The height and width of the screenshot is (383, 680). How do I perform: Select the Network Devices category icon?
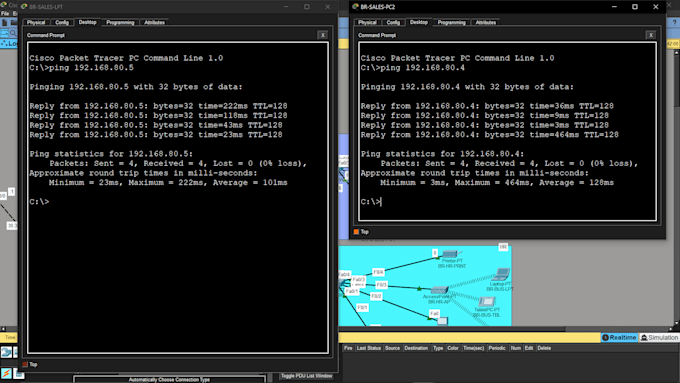[x=6, y=352]
